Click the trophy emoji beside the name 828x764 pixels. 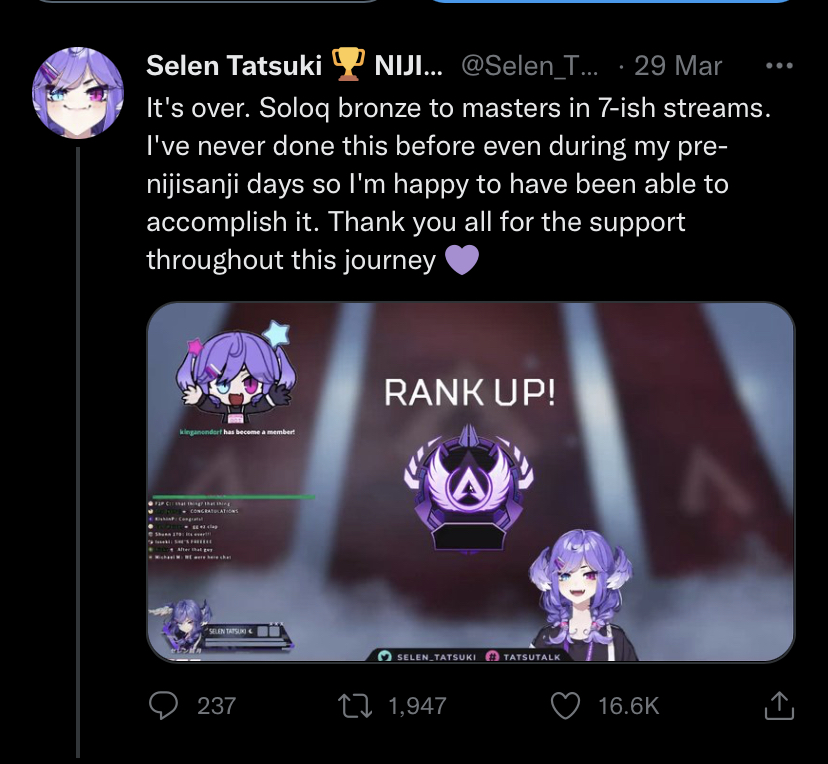click(x=348, y=64)
